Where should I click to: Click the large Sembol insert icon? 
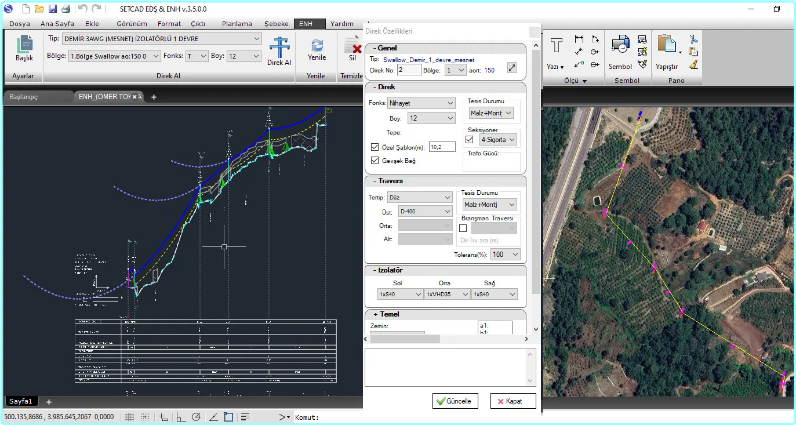[x=620, y=45]
